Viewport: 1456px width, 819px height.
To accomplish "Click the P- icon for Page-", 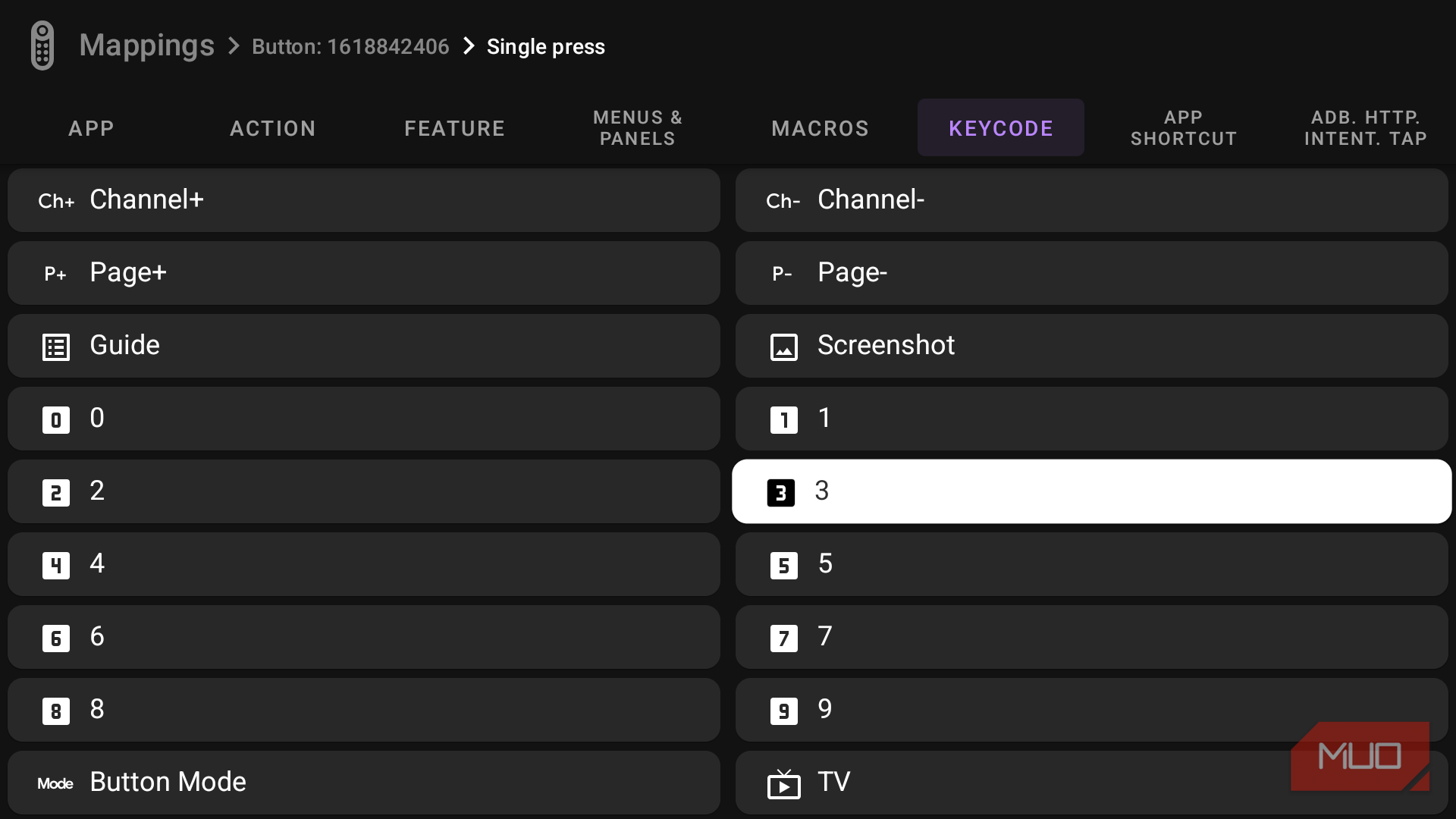I will click(x=783, y=274).
